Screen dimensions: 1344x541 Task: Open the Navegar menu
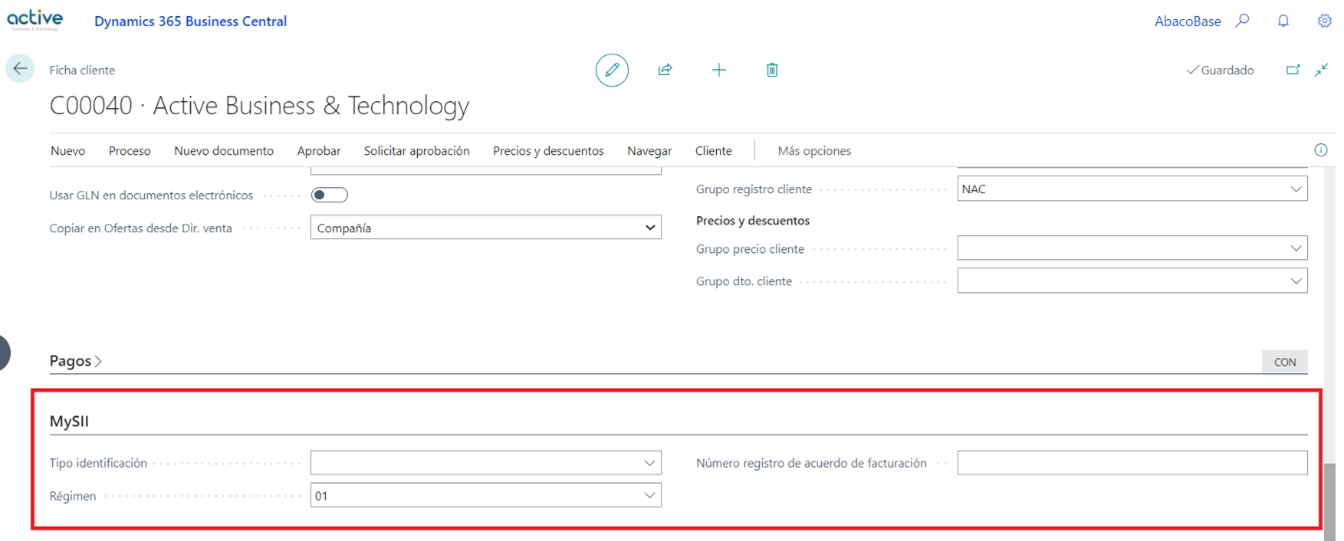tap(649, 151)
